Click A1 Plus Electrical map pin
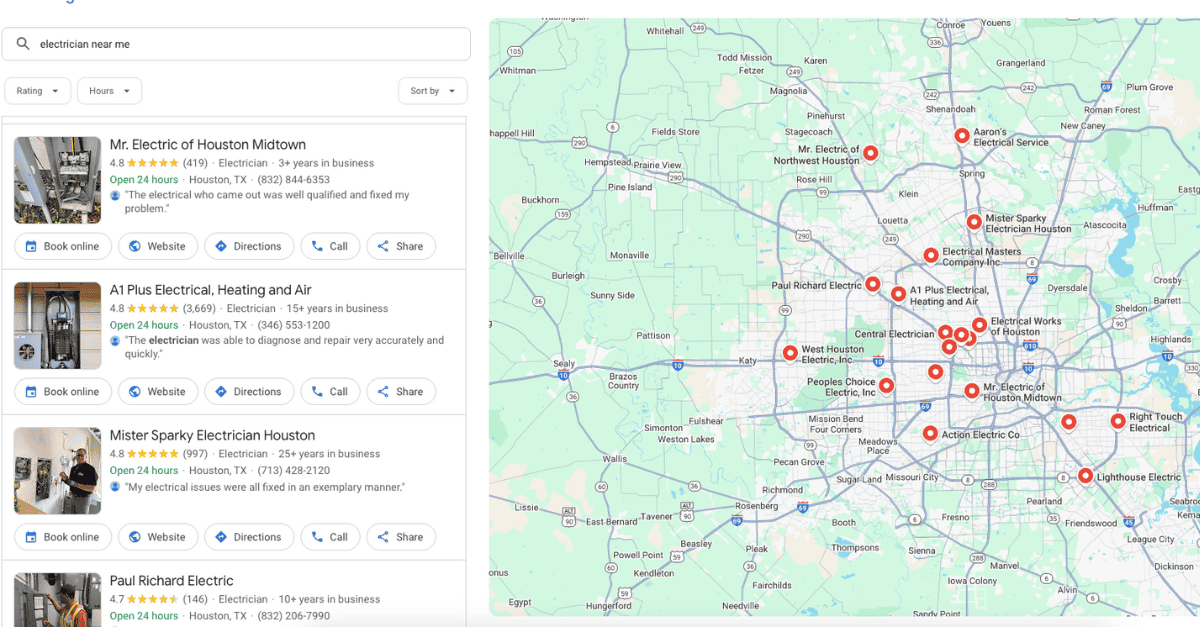 click(x=898, y=294)
